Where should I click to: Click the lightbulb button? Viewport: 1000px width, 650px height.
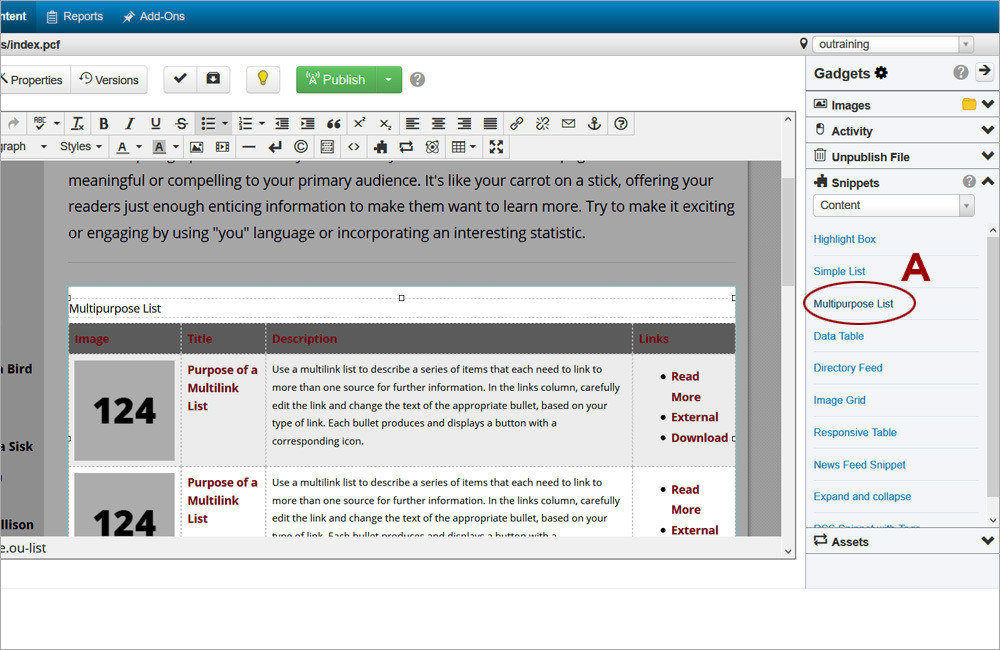tap(263, 78)
